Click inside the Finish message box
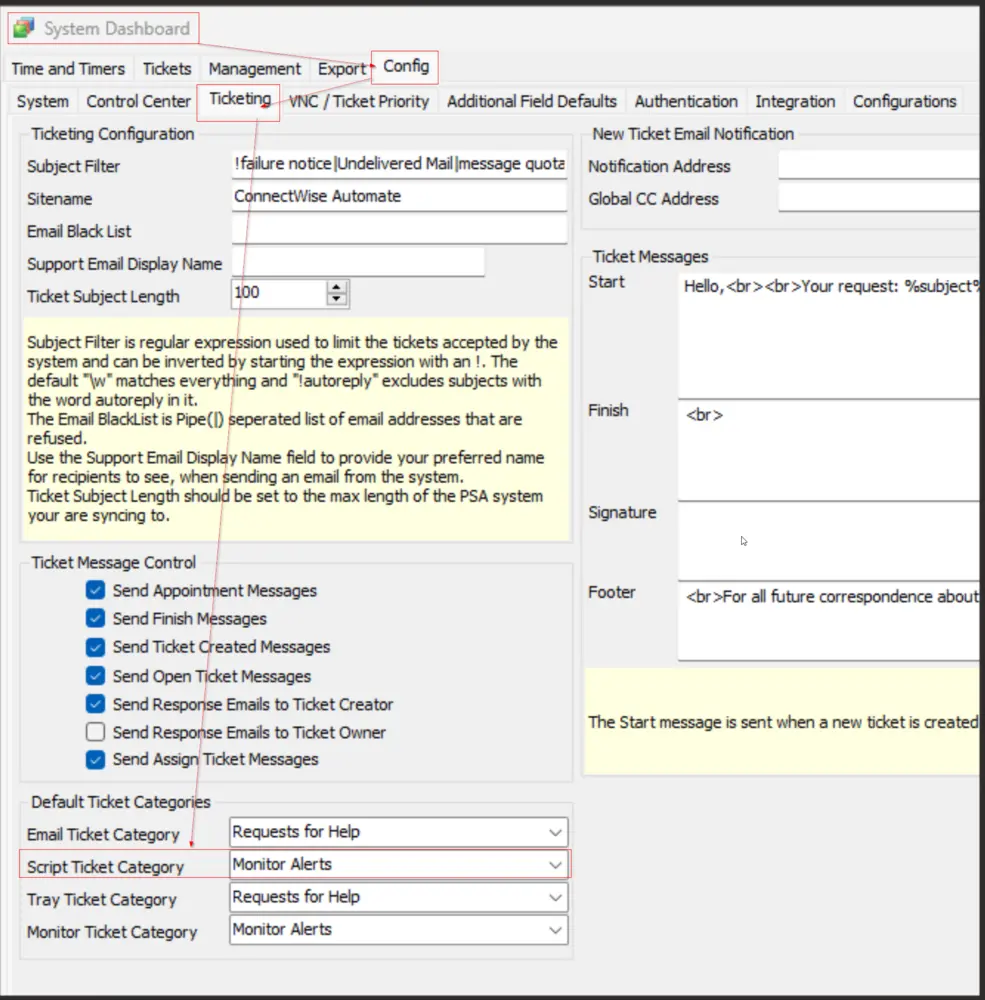Image resolution: width=985 pixels, height=1000 pixels. (828, 450)
